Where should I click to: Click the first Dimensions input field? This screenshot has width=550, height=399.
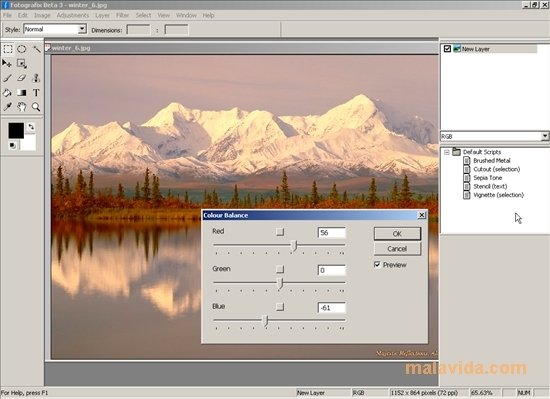tap(138, 30)
